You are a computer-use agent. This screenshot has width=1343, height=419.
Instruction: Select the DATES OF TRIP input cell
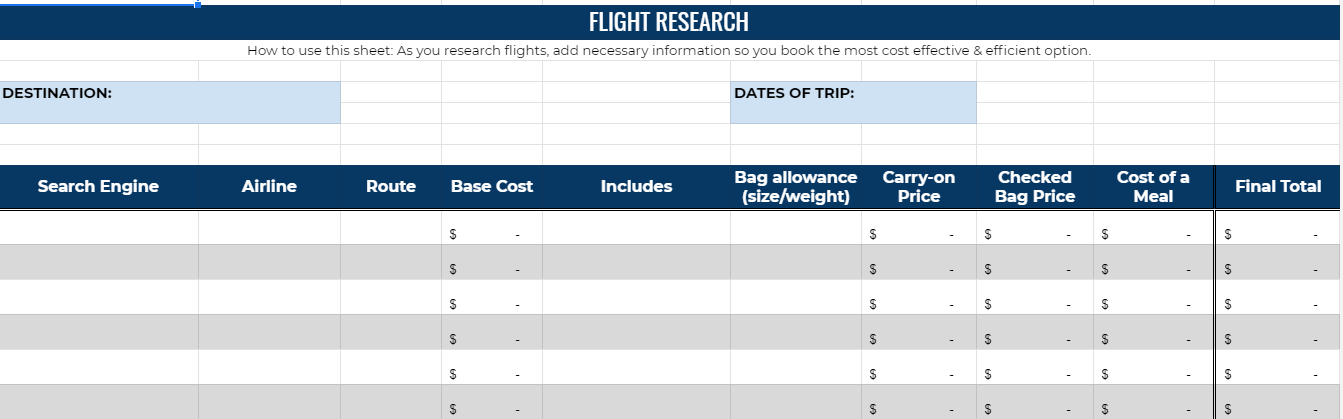(853, 102)
